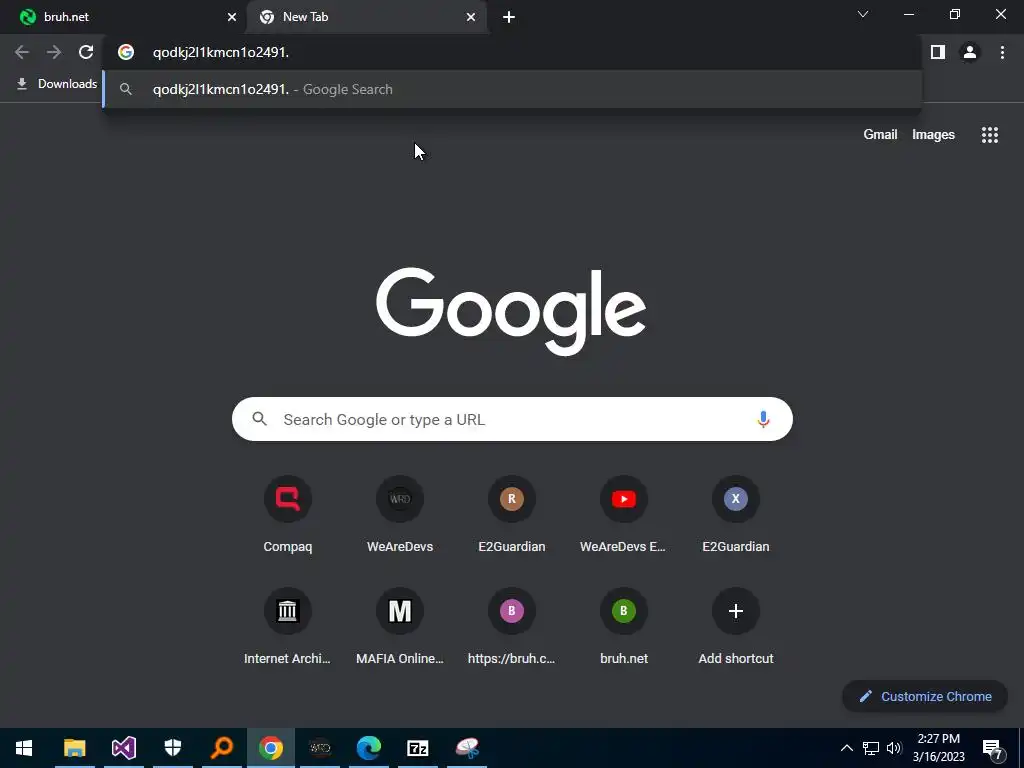Open the Google apps grid

point(989,135)
